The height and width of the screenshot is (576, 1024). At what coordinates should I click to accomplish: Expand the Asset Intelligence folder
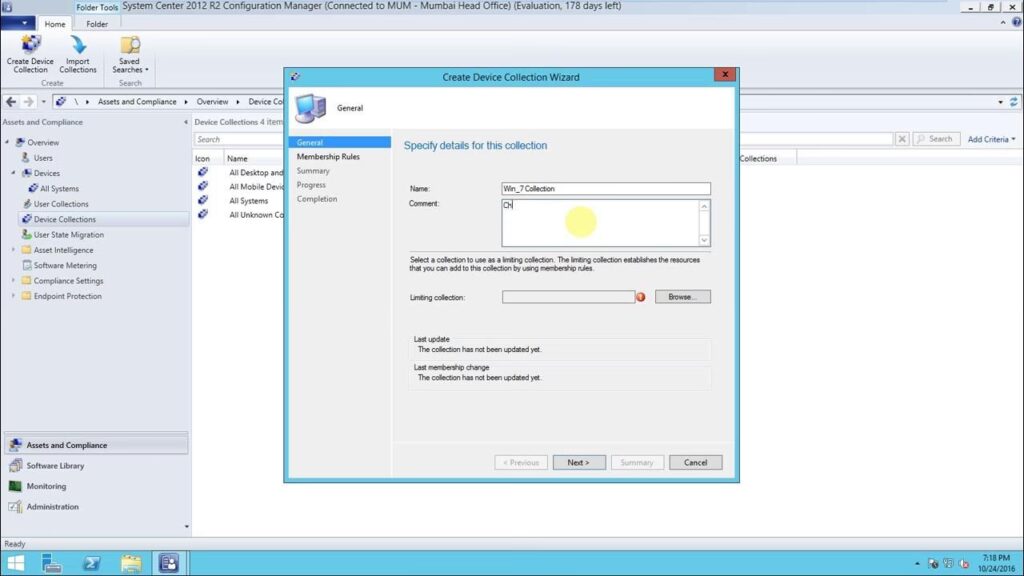click(14, 250)
